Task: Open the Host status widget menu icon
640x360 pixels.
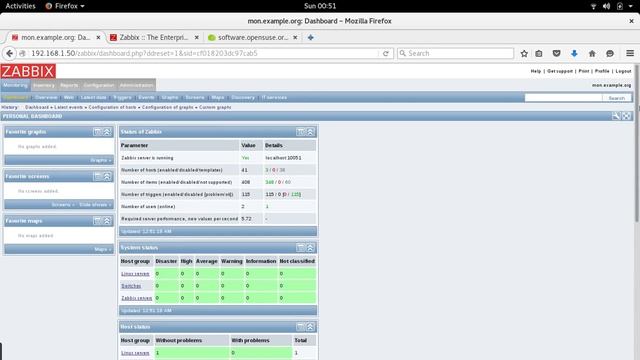Action: [300, 327]
